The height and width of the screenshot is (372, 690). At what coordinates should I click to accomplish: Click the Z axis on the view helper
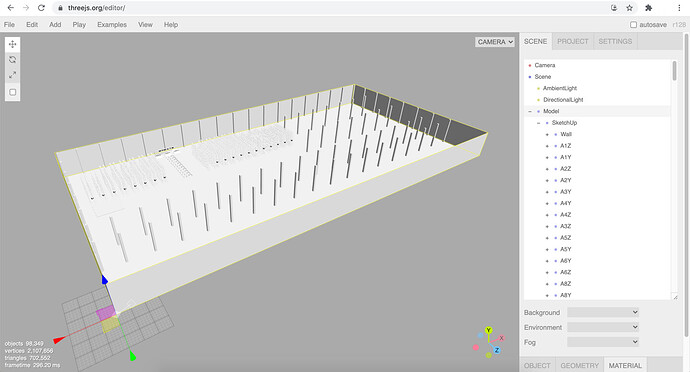[496, 350]
